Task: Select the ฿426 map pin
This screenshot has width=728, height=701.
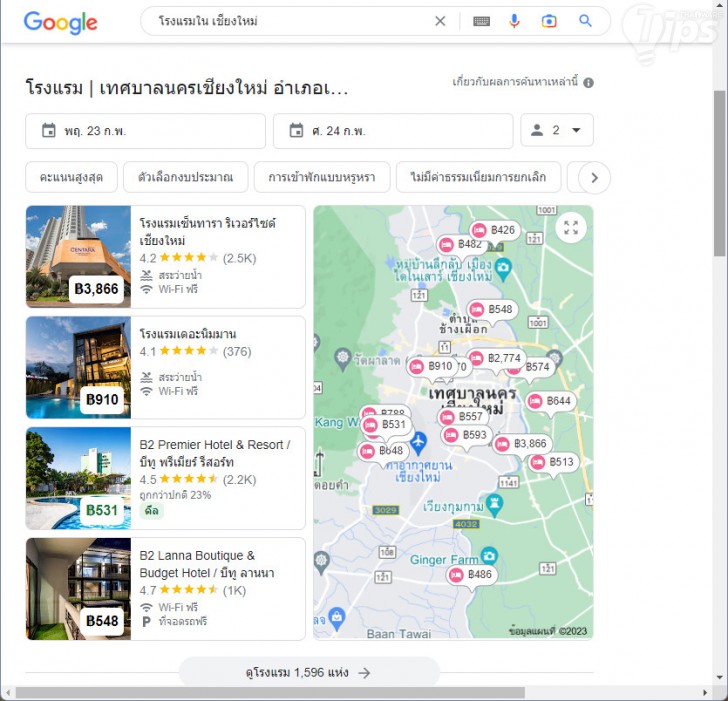Action: (495, 230)
